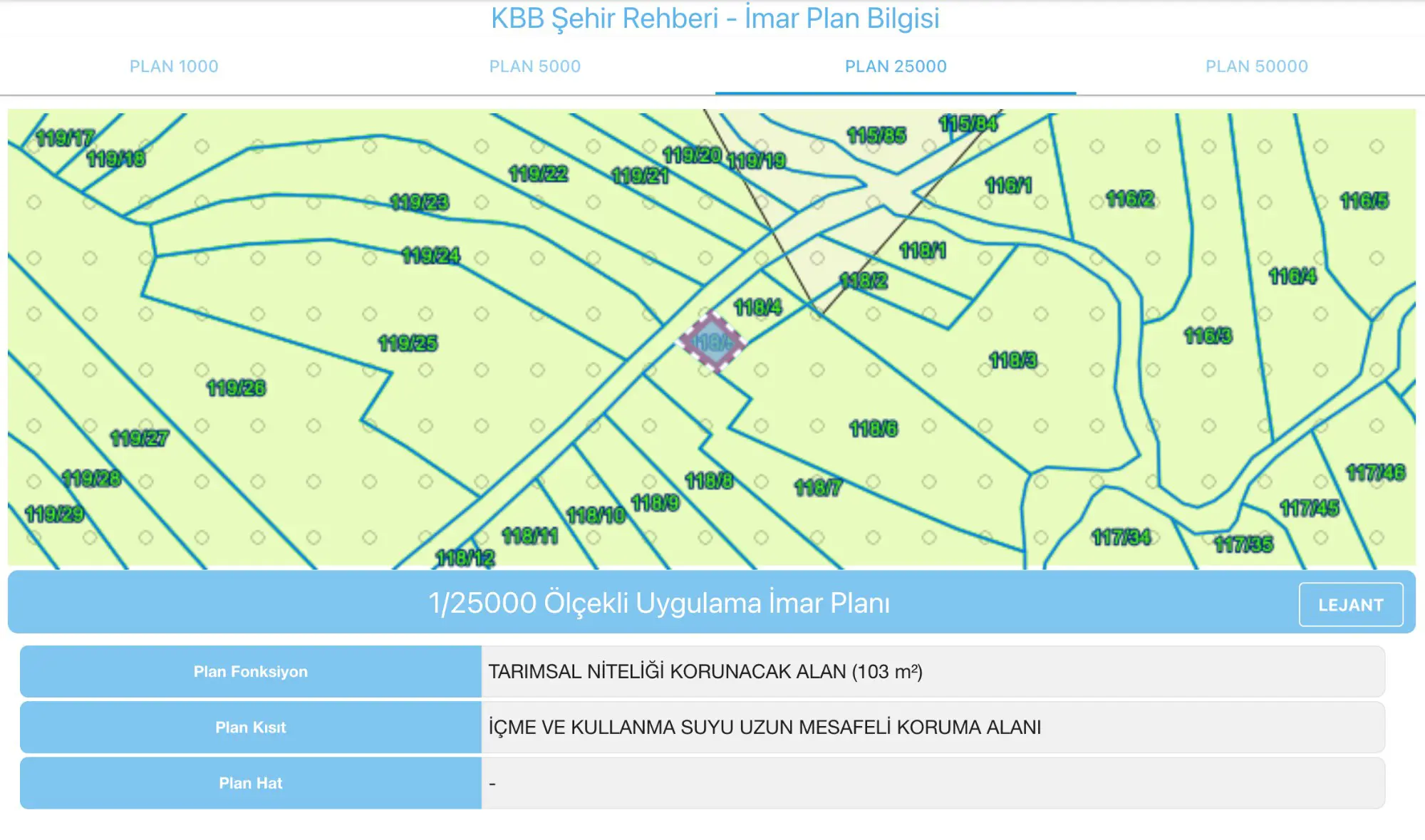Click parcel label 119/28 on the map

click(92, 478)
